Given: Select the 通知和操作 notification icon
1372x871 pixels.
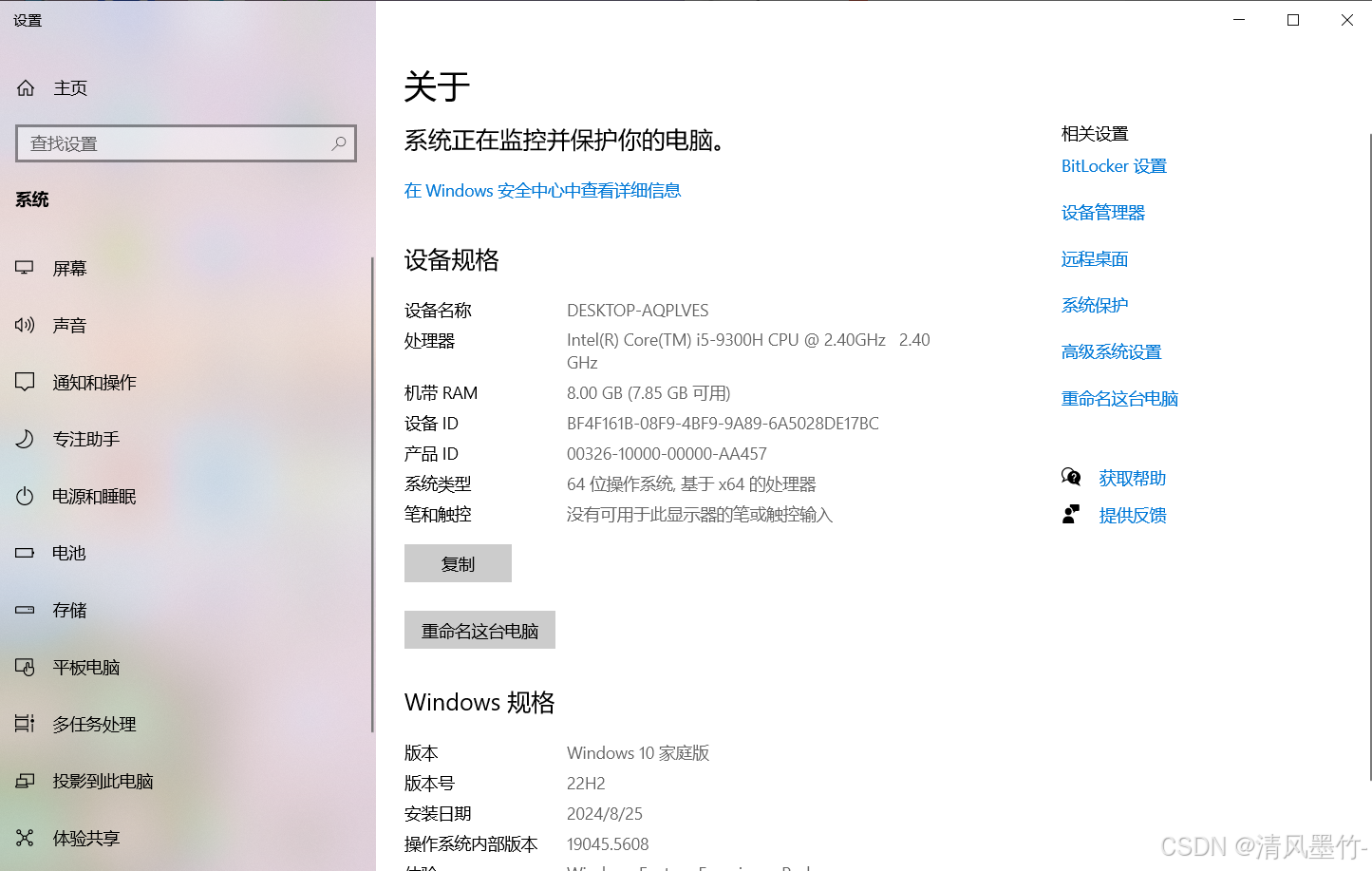Looking at the screenshot, I should (25, 382).
